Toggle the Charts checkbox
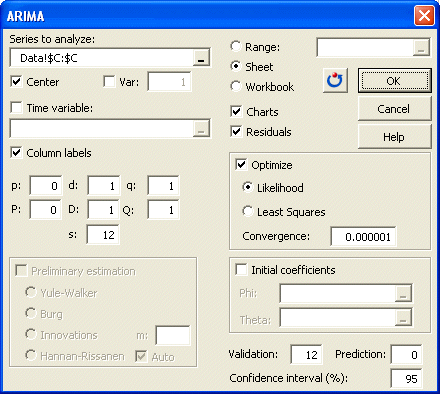 236,111
